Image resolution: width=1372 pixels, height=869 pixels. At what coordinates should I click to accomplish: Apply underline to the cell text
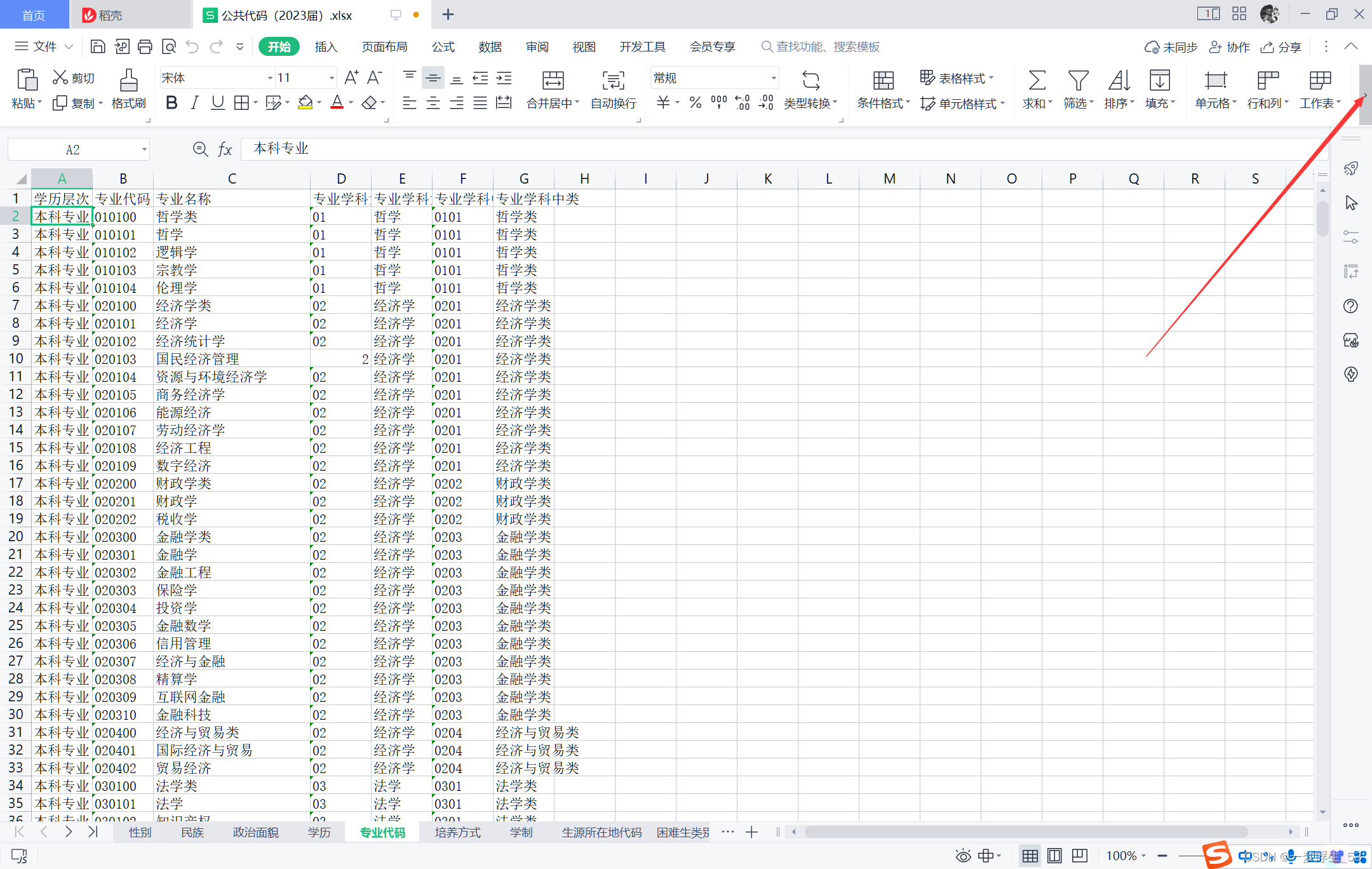coord(217,102)
